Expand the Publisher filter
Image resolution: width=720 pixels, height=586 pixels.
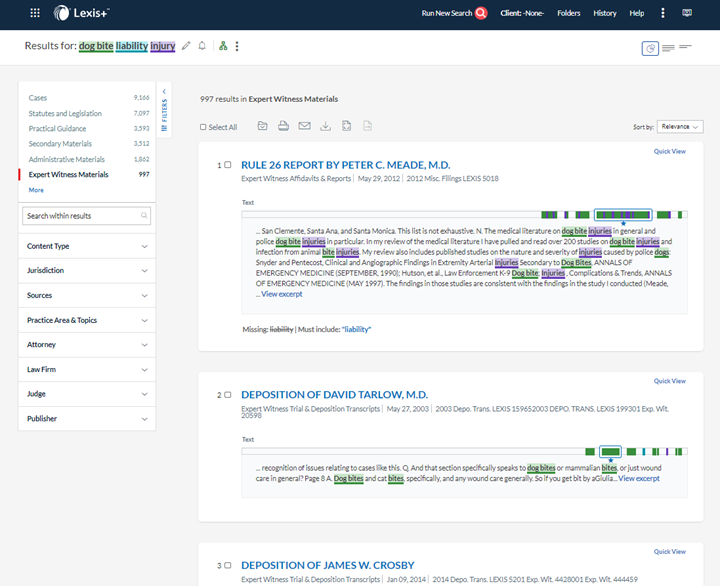87,419
